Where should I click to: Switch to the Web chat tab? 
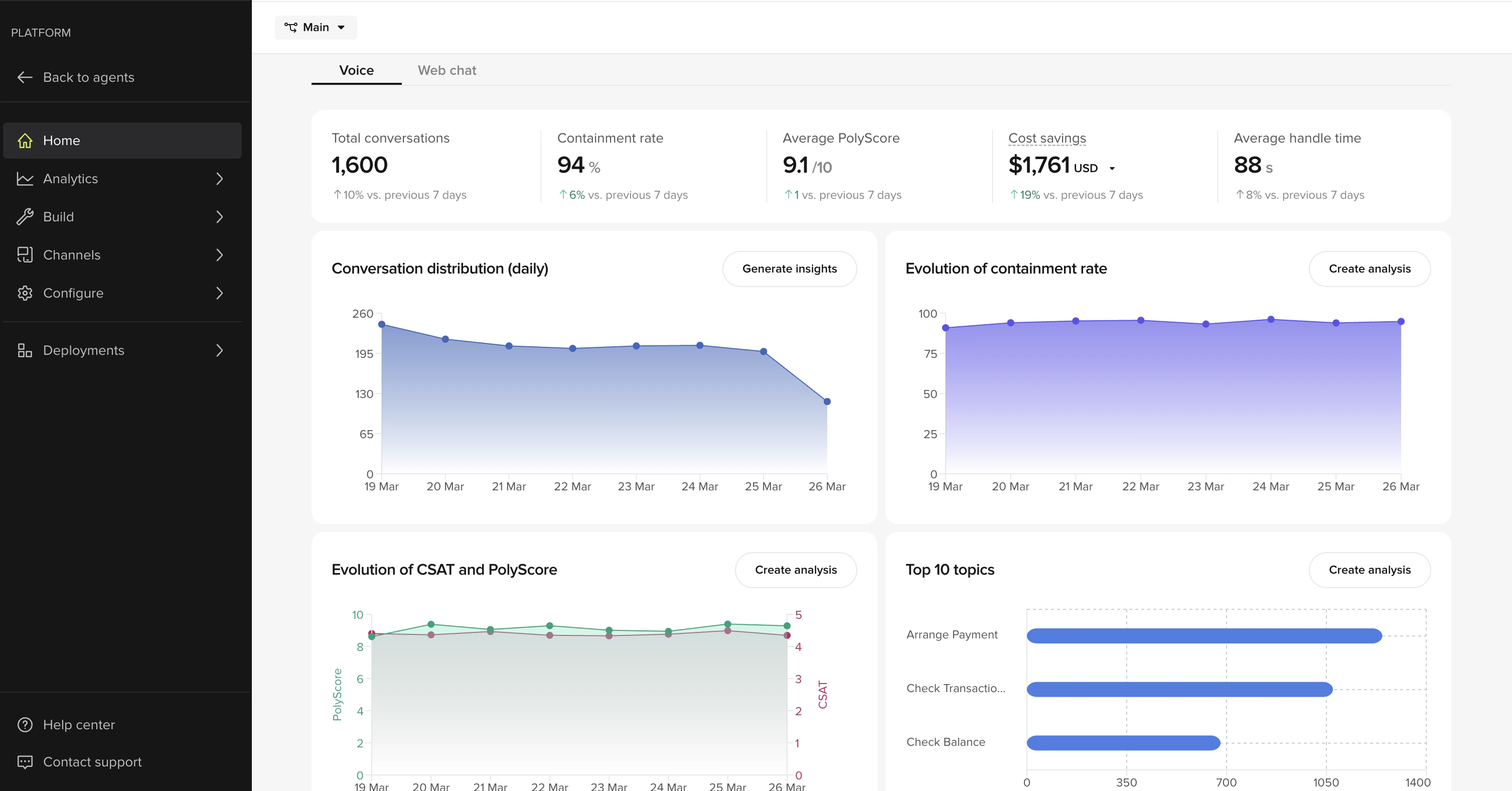tap(446, 70)
